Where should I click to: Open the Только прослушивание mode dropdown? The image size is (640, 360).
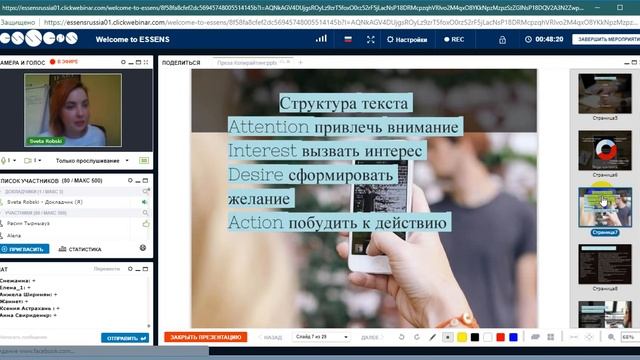point(92,161)
